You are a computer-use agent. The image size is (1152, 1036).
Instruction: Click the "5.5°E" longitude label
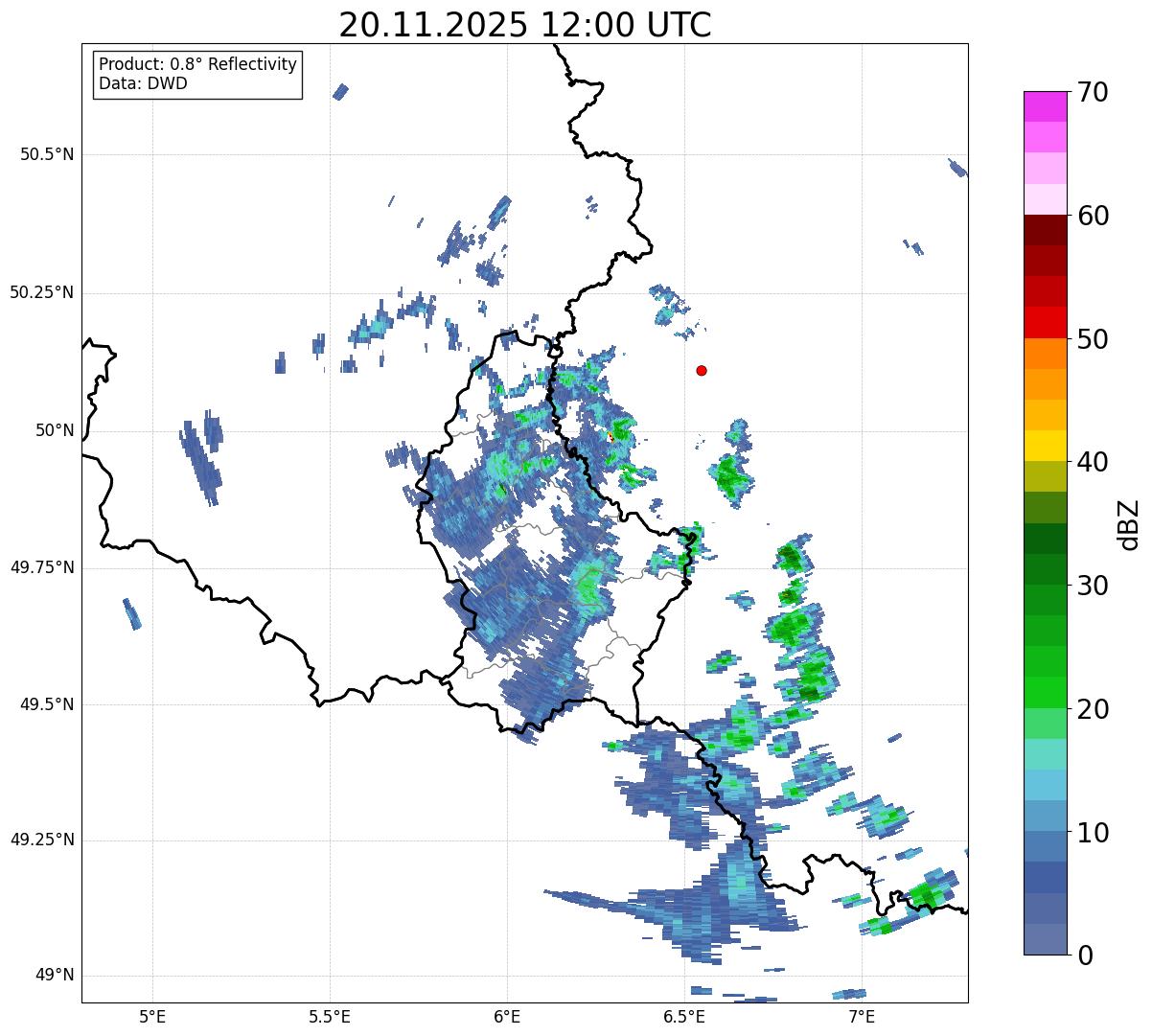tap(330, 1016)
